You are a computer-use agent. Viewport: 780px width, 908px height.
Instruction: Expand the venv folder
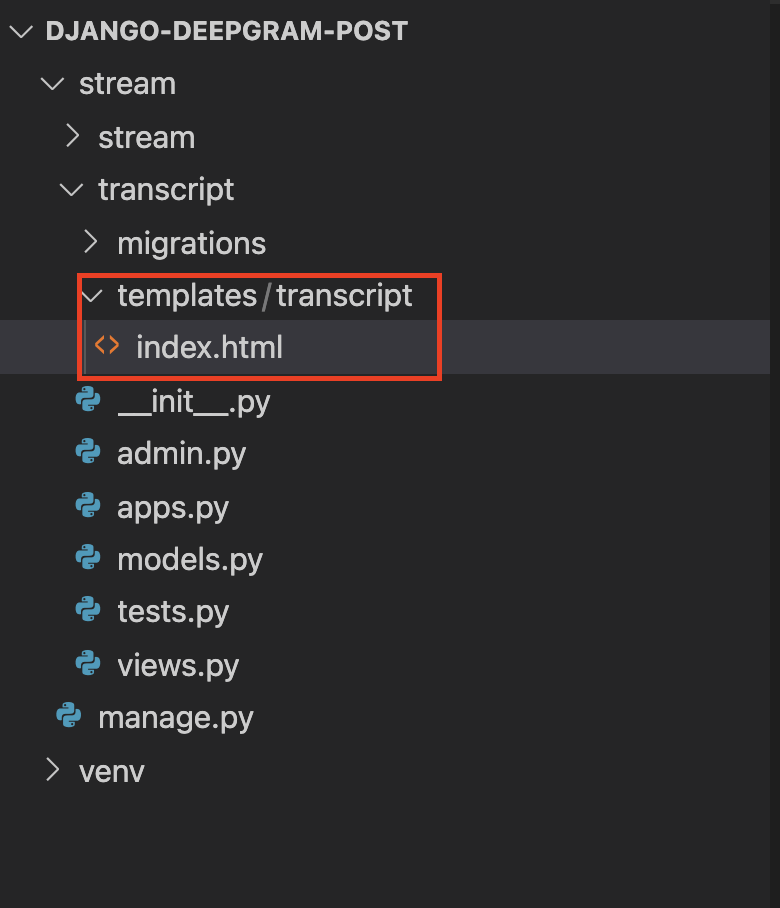pyautogui.click(x=53, y=770)
